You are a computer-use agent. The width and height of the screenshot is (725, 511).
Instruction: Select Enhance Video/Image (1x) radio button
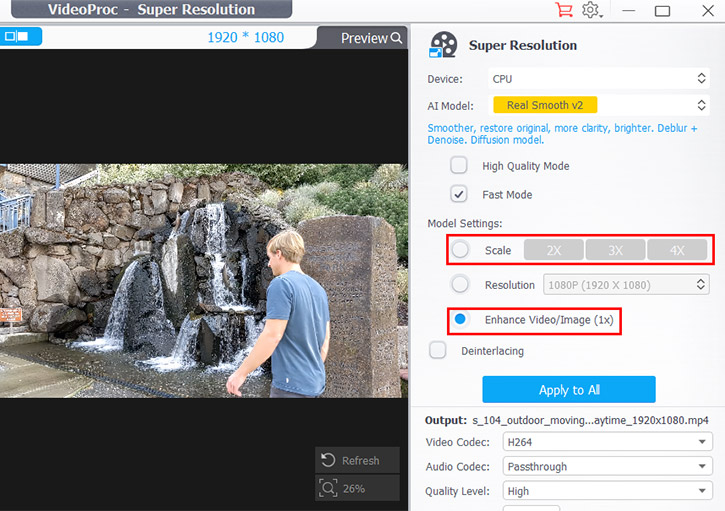(460, 319)
